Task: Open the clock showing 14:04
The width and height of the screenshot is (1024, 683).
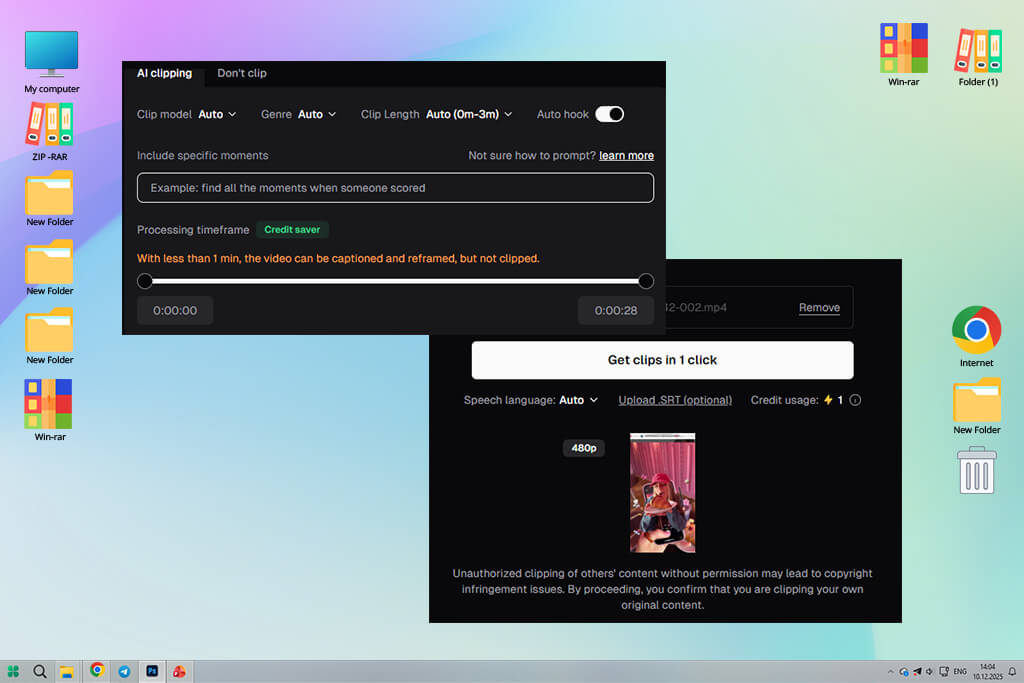Action: coord(987,671)
